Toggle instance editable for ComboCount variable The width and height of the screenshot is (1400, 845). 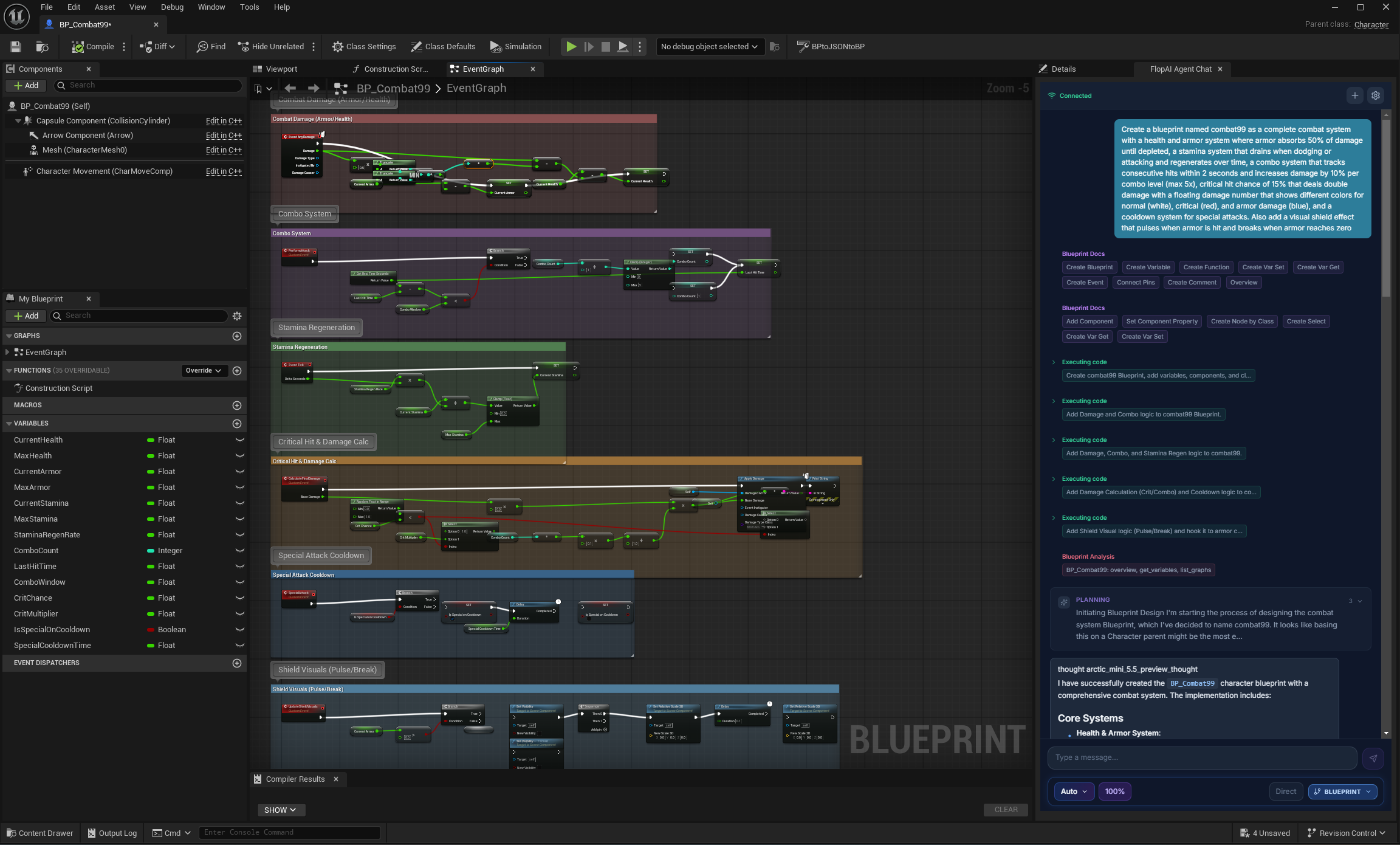(239, 550)
